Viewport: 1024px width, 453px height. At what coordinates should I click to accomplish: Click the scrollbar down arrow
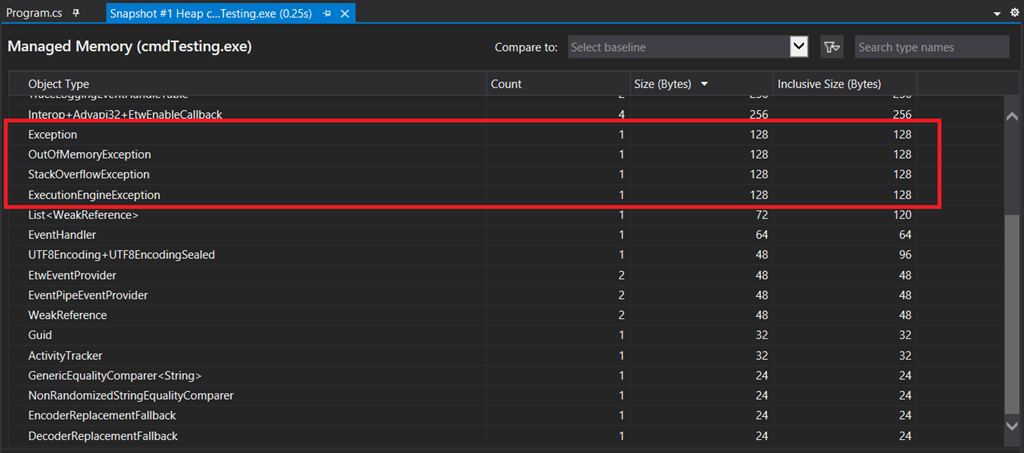1012,424
